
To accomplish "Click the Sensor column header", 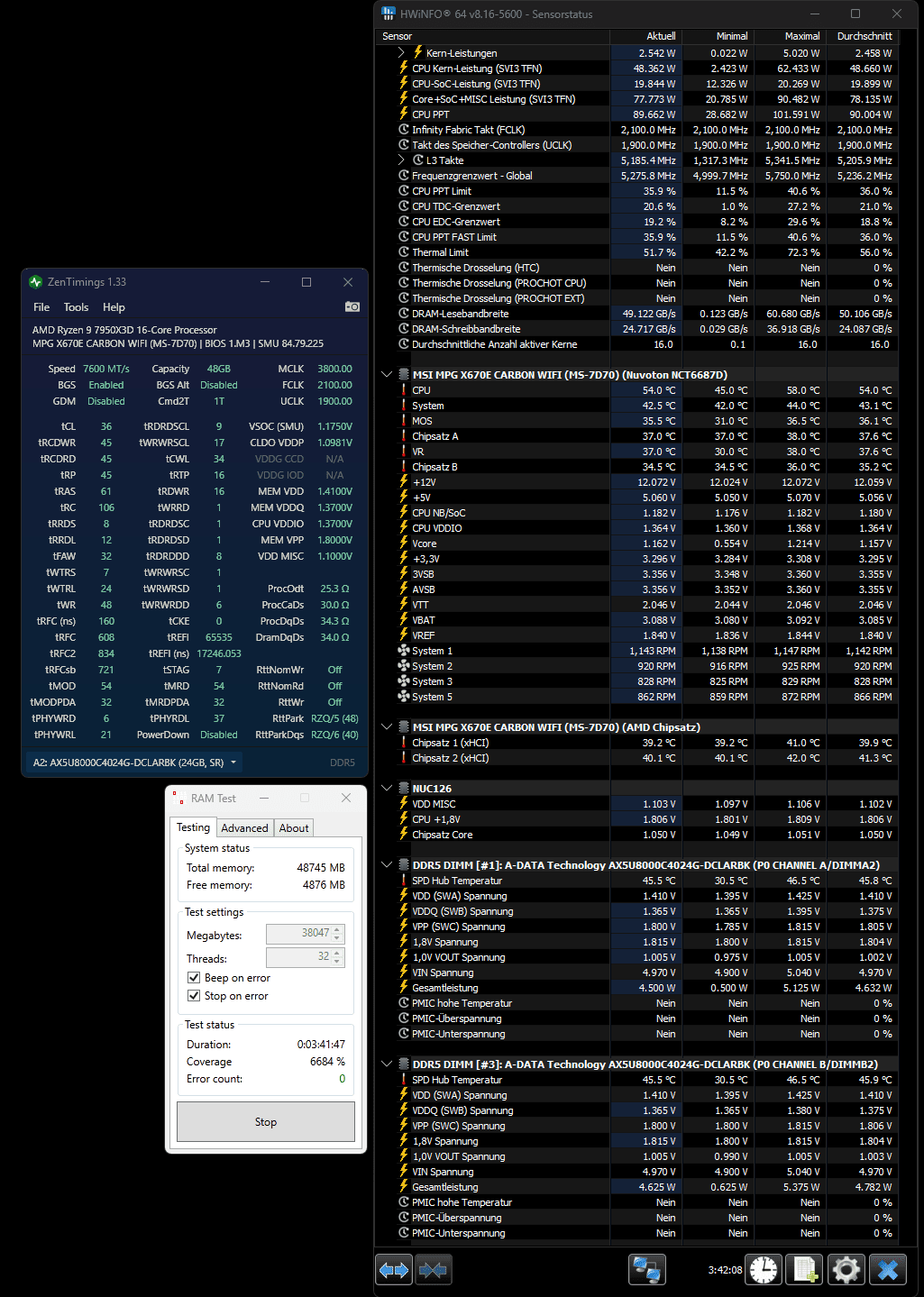I will (x=493, y=36).
